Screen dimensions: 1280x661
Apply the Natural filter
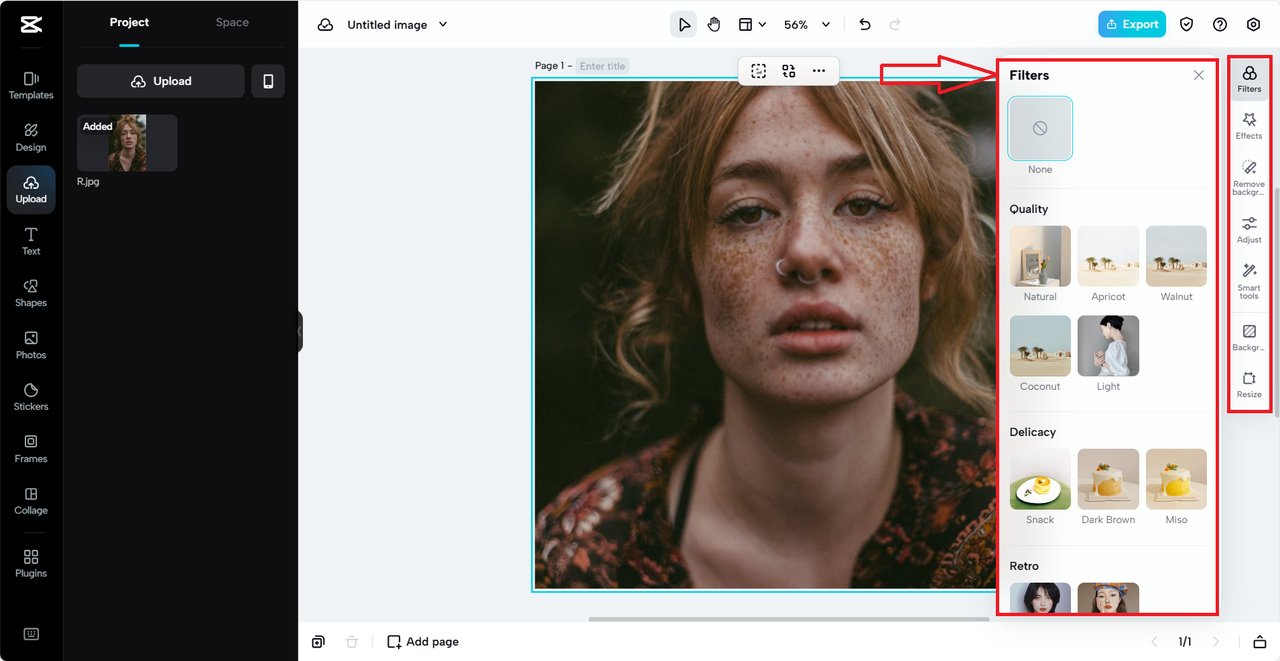pyautogui.click(x=1040, y=256)
